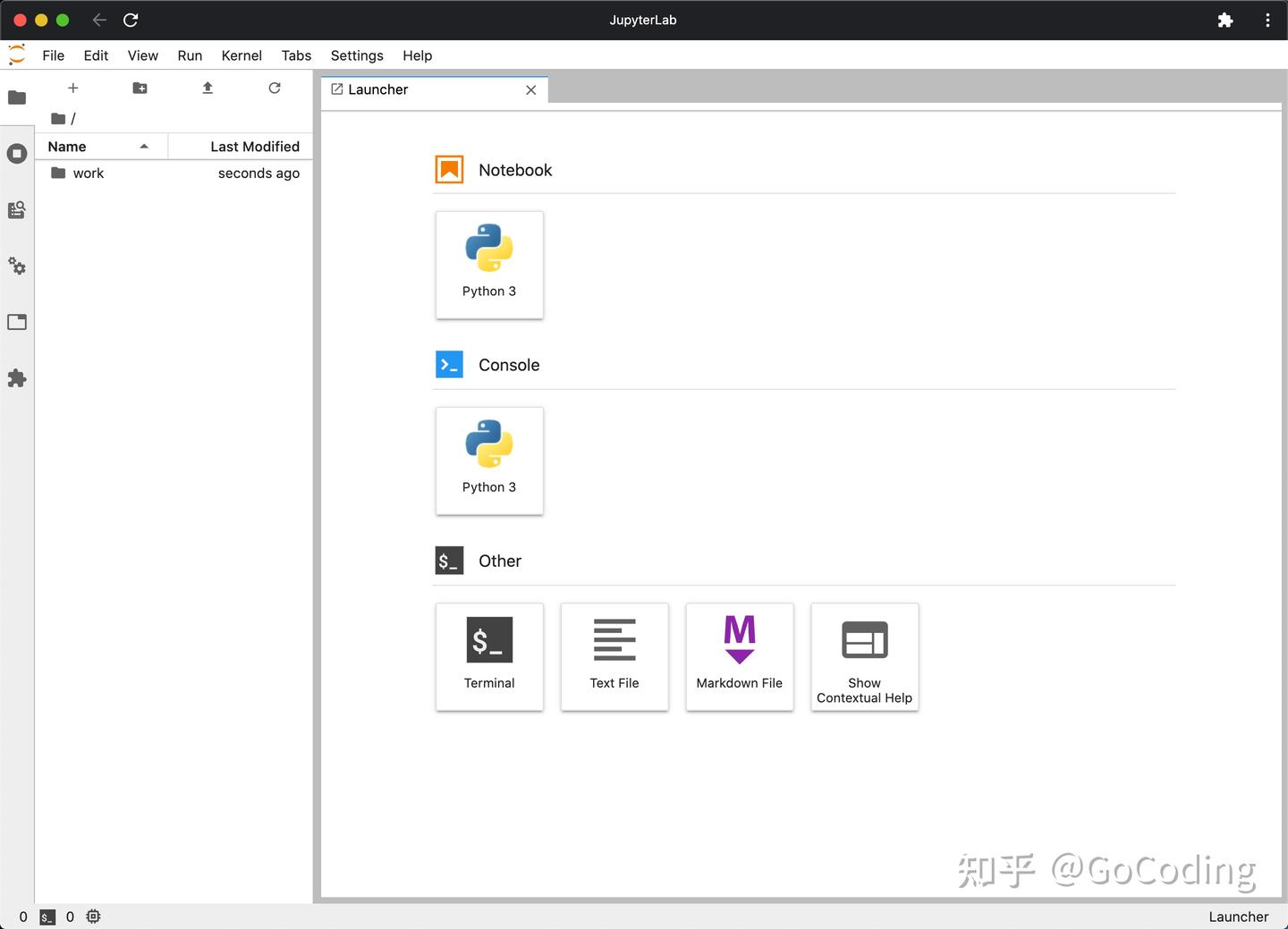
Task: Click the new folder icon in the toolbar
Action: (x=140, y=88)
